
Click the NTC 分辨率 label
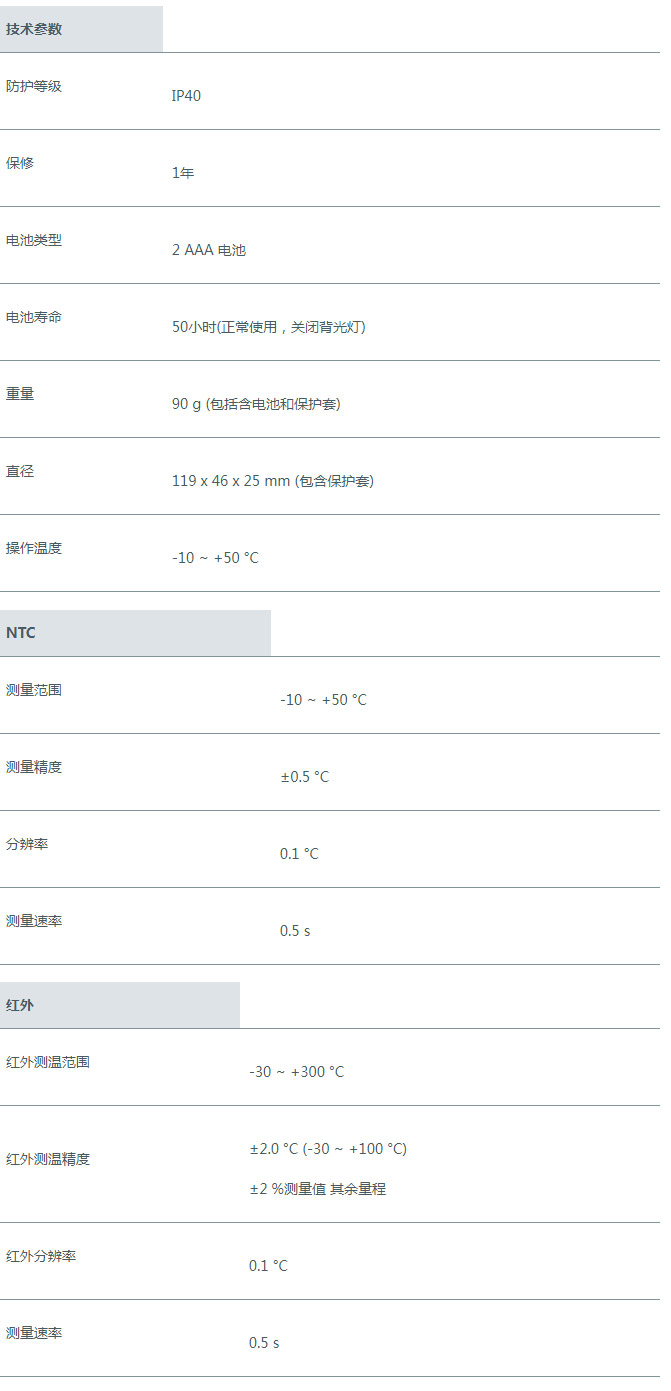[x=27, y=844]
